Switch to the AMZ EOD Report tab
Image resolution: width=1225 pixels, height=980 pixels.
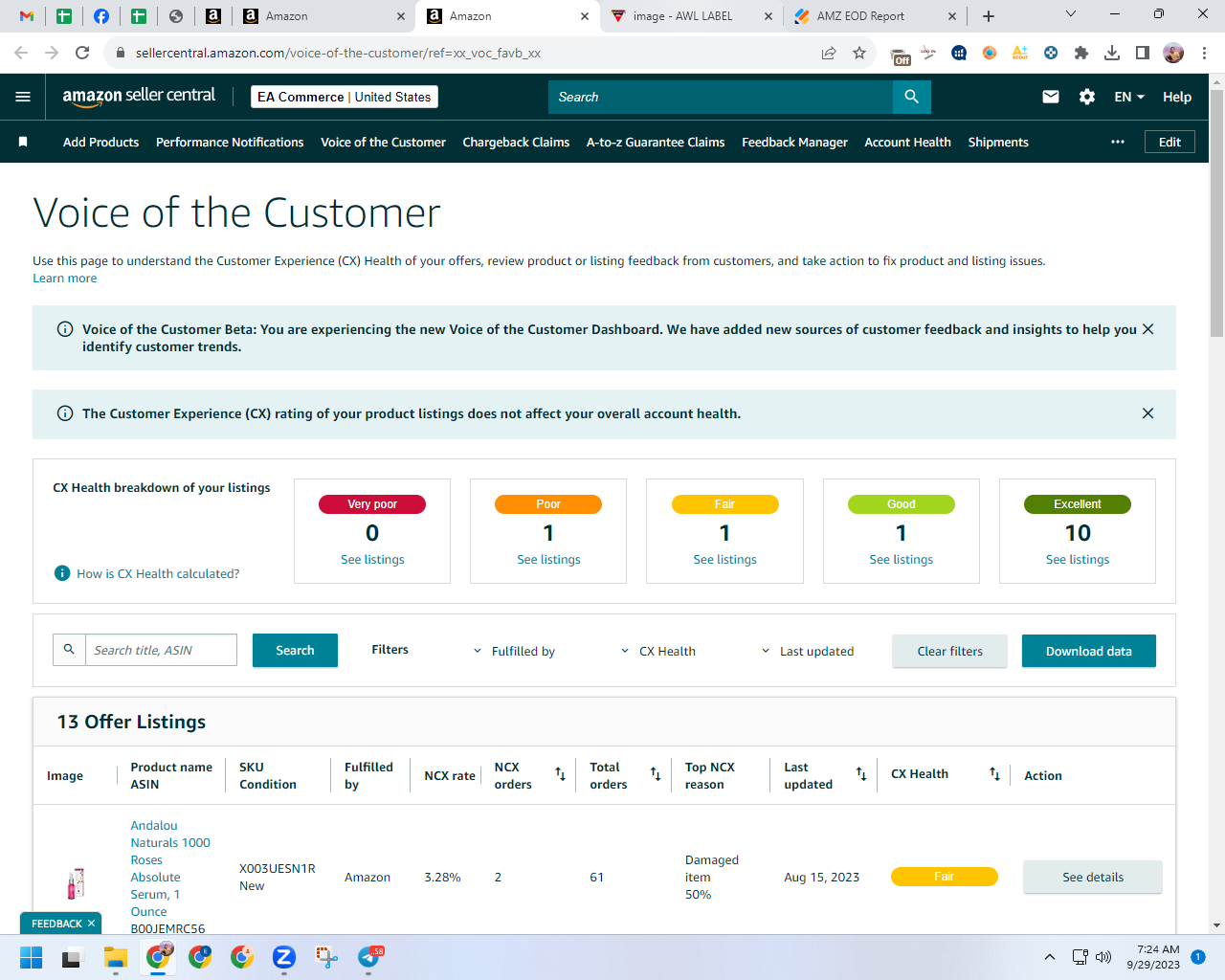click(874, 16)
